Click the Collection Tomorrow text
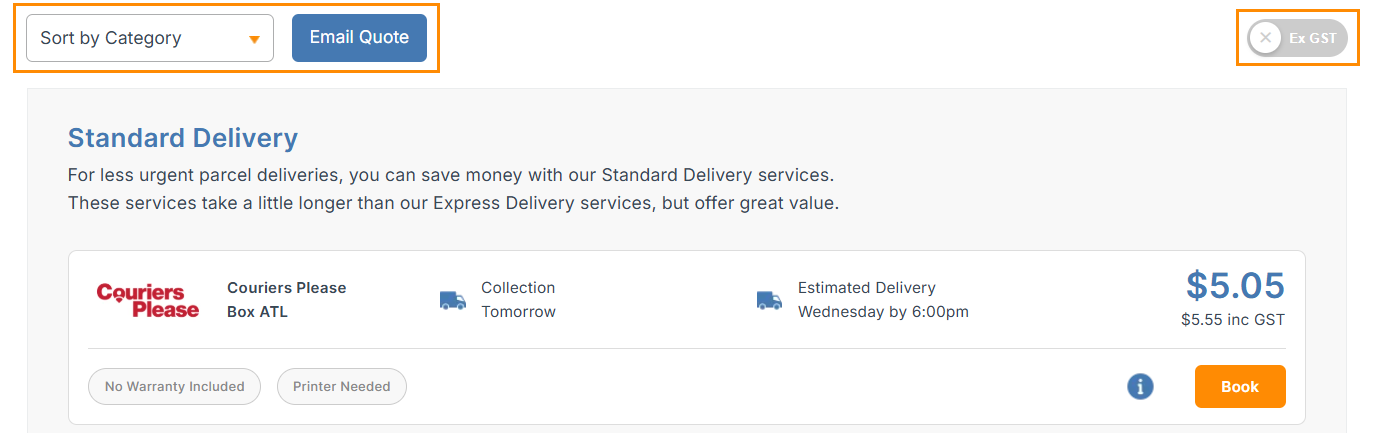The image size is (1377, 433). 518,300
